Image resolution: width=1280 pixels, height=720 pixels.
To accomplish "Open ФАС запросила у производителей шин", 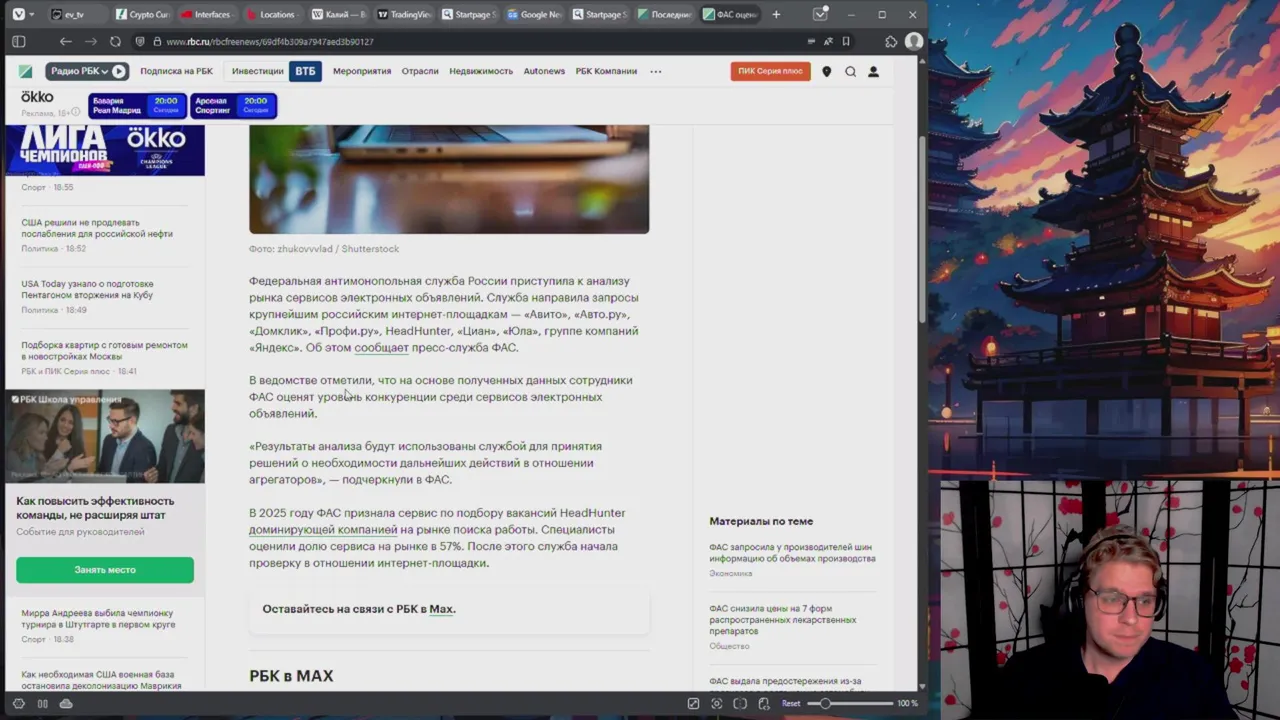I will point(792,553).
